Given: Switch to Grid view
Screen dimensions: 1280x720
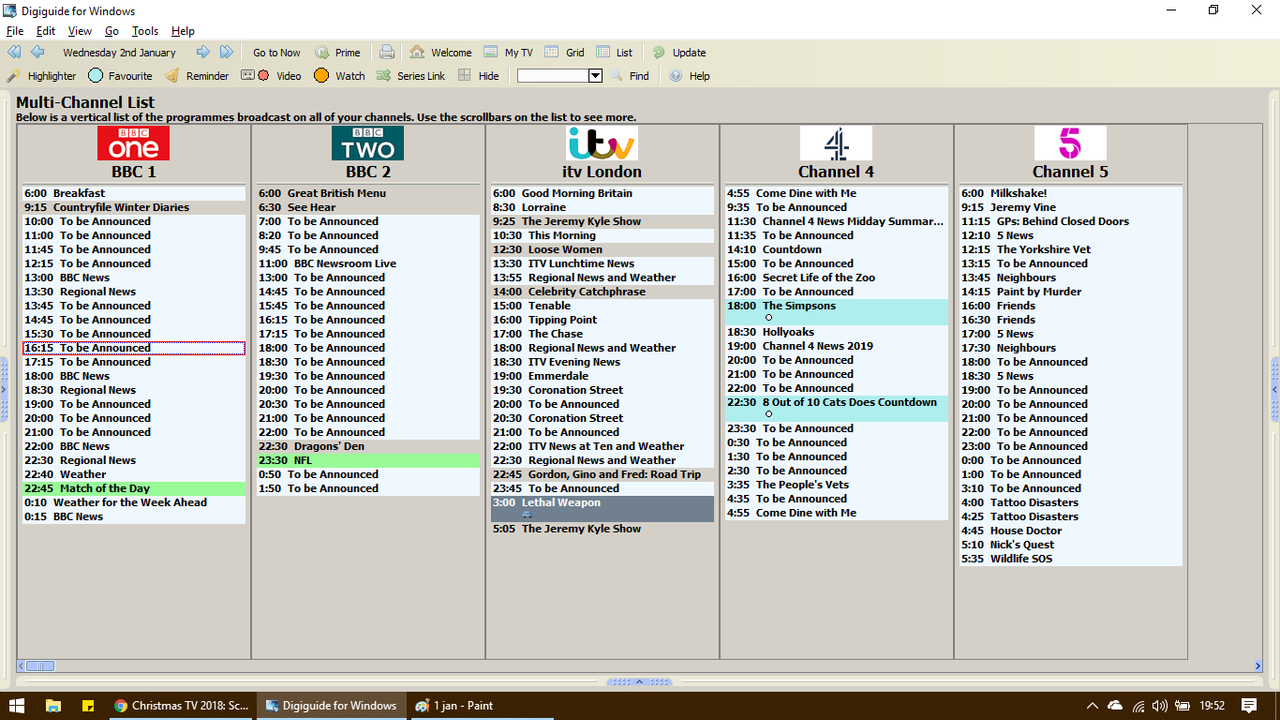Looking at the screenshot, I should pyautogui.click(x=565, y=53).
